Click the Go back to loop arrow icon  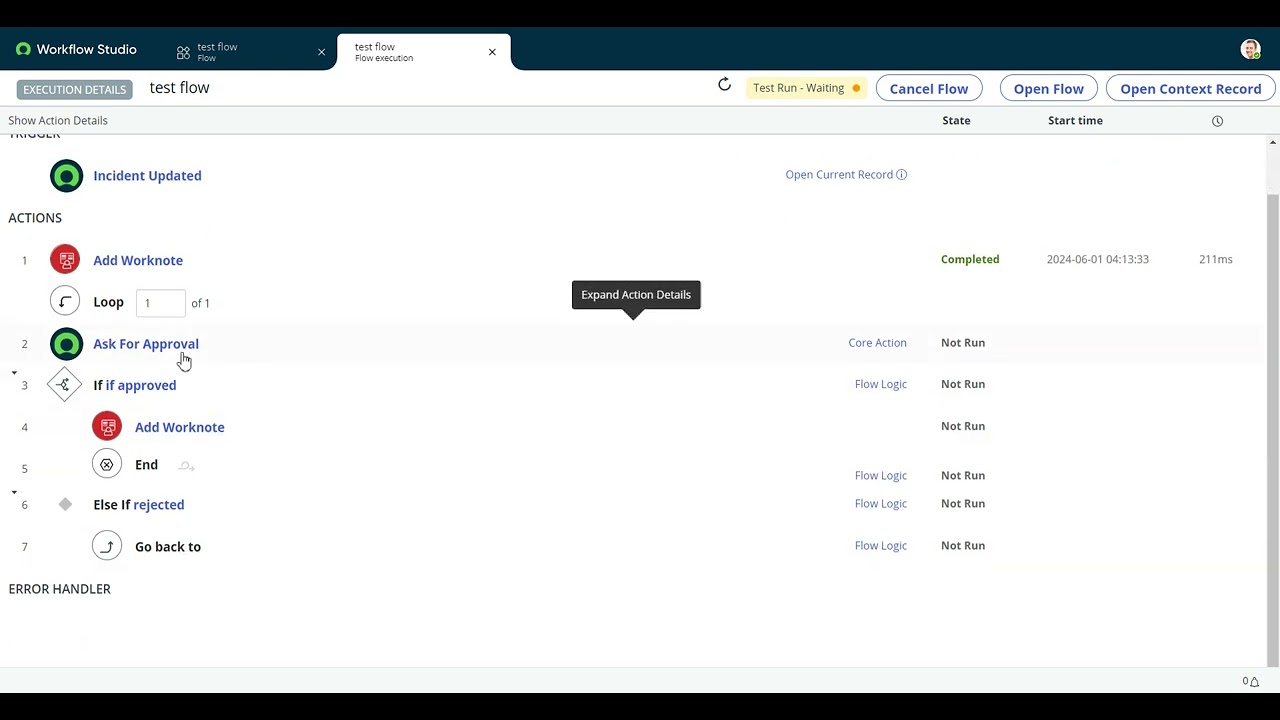(x=107, y=546)
